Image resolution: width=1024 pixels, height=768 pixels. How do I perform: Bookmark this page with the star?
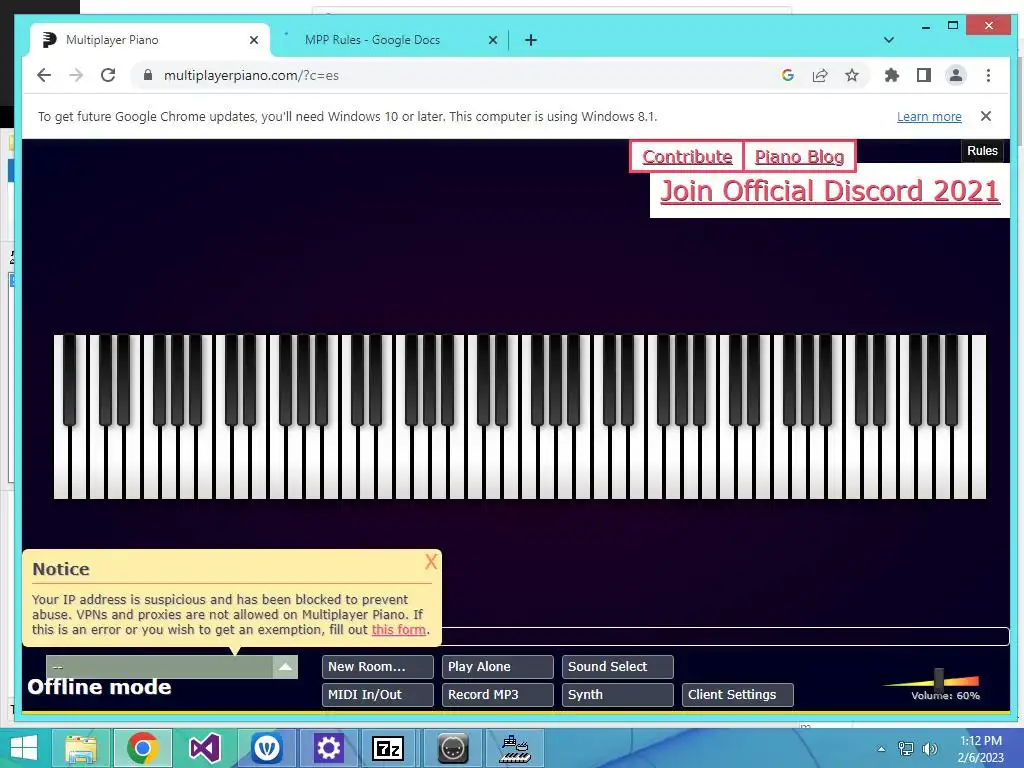(852, 75)
